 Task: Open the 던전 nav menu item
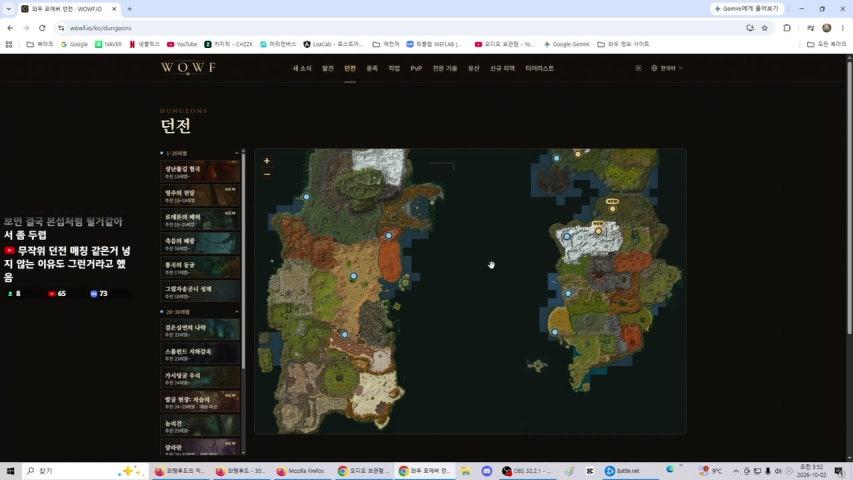350,68
